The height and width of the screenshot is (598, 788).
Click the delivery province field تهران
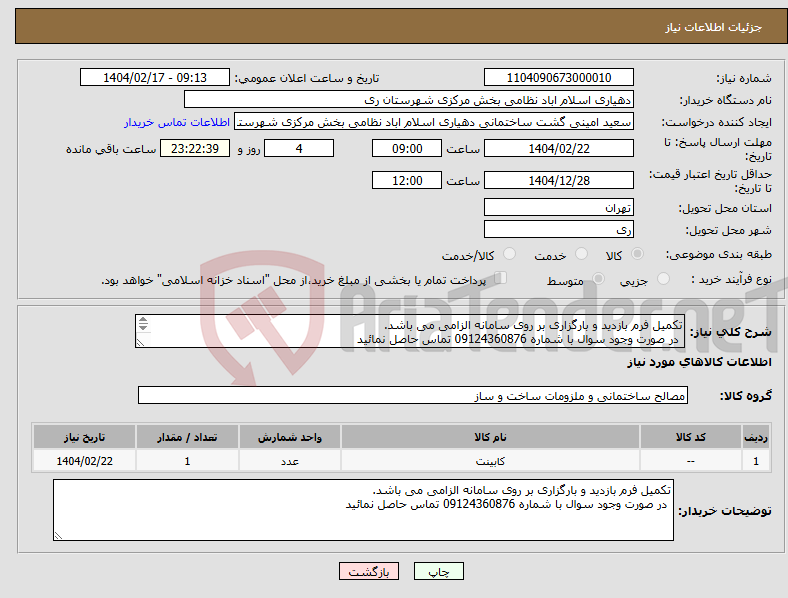click(x=558, y=207)
